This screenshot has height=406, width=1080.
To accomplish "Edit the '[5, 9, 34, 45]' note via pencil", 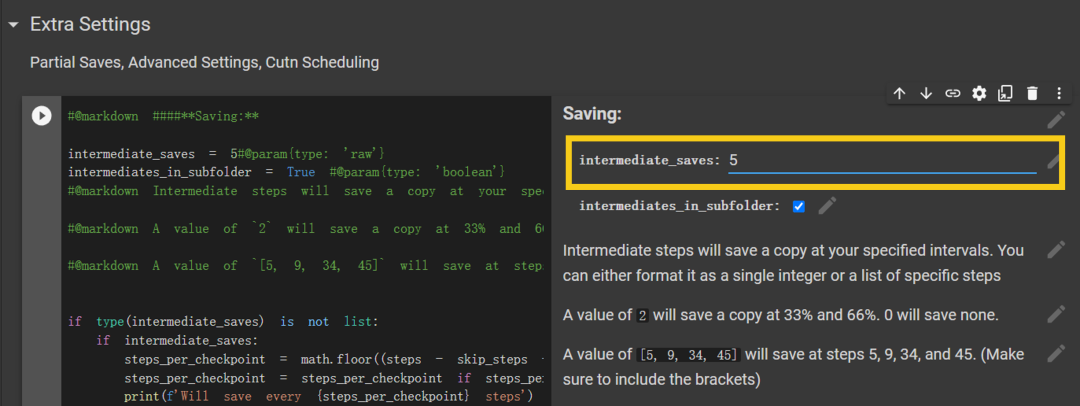I will coord(1056,354).
